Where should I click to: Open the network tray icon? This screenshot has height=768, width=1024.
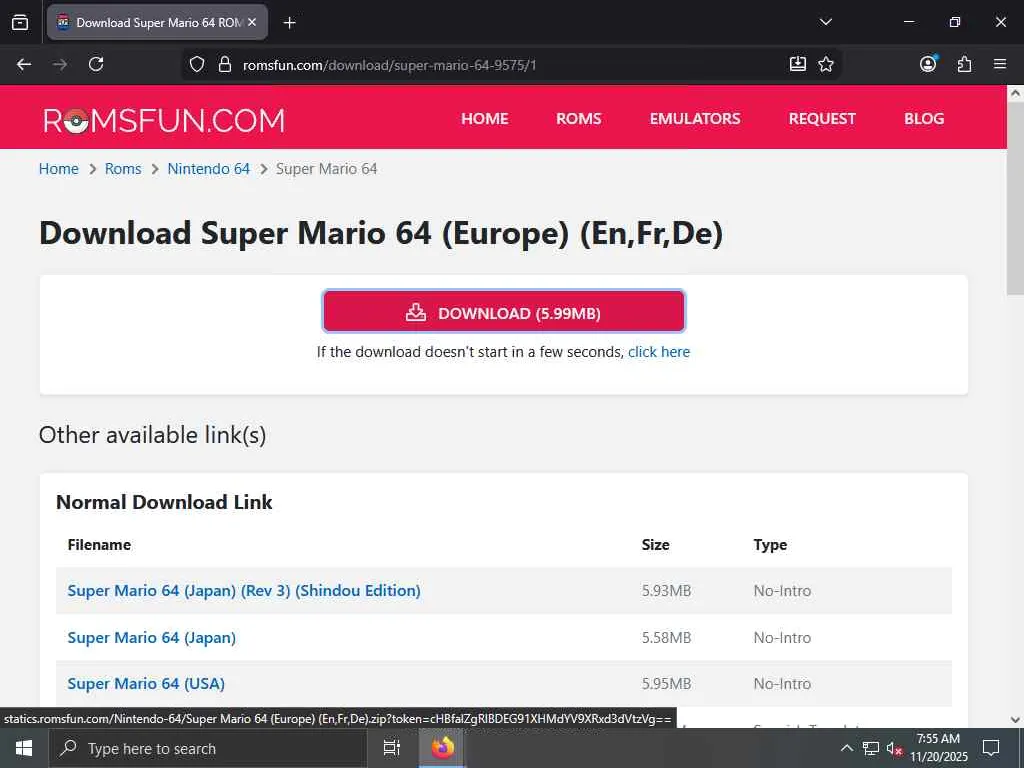pyautogui.click(x=871, y=748)
